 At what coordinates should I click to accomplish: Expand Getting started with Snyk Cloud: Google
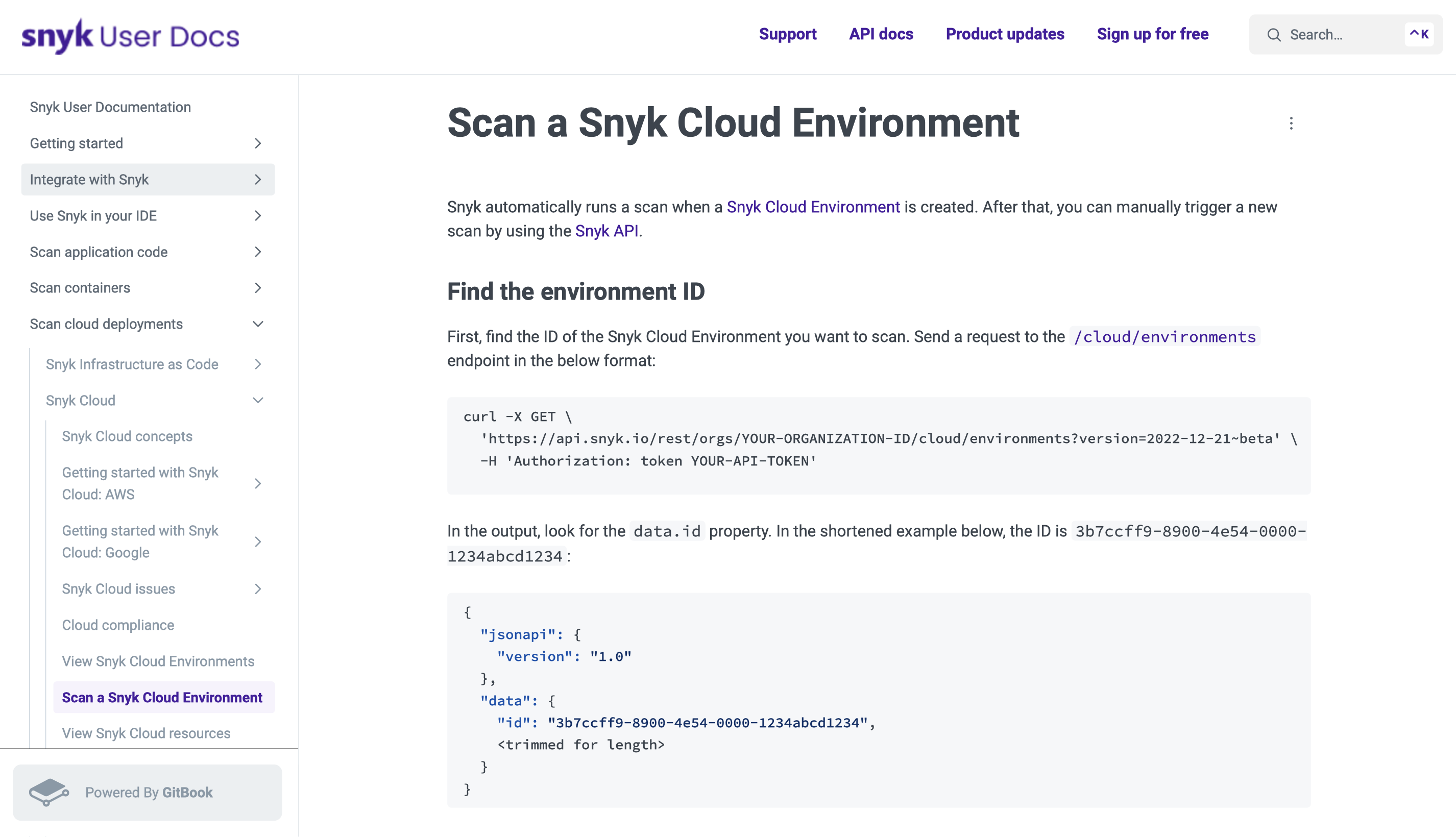[257, 541]
